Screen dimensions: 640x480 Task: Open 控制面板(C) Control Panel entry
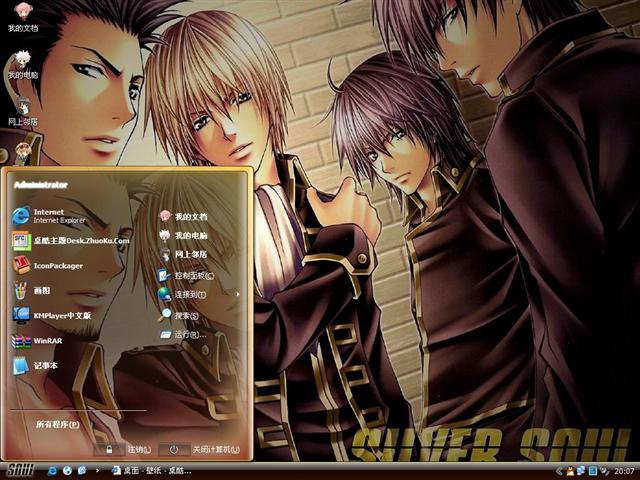pos(186,276)
